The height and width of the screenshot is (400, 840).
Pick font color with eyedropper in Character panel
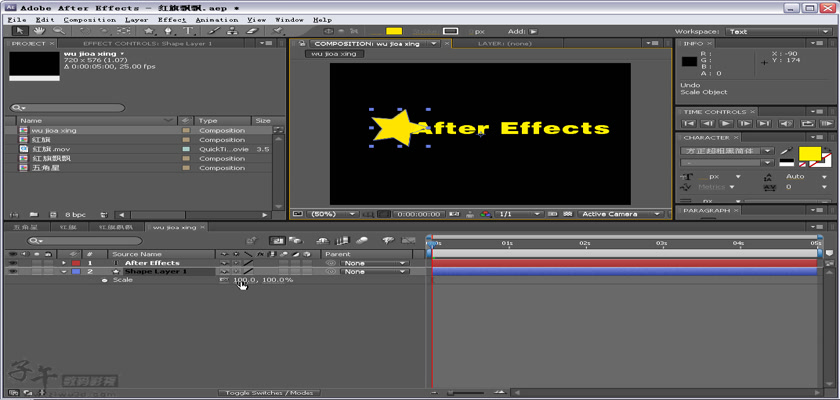786,151
